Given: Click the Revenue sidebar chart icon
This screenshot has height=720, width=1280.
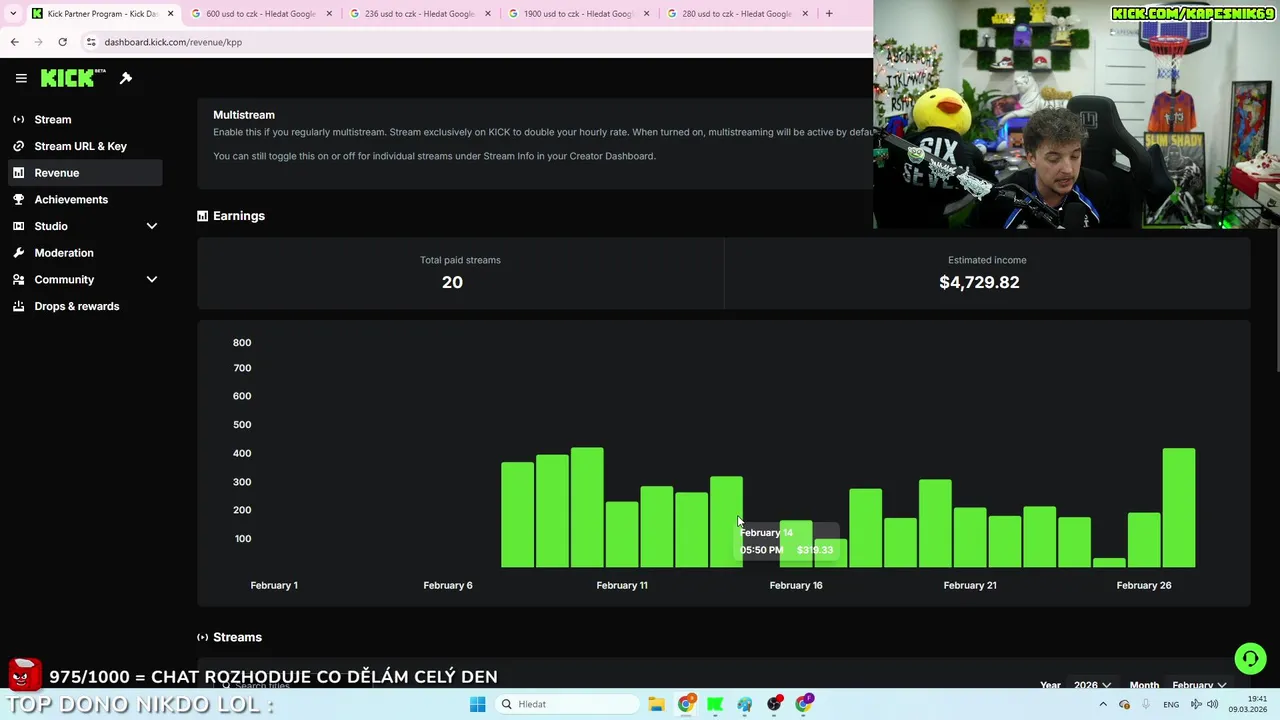Looking at the screenshot, I should 19,173.
